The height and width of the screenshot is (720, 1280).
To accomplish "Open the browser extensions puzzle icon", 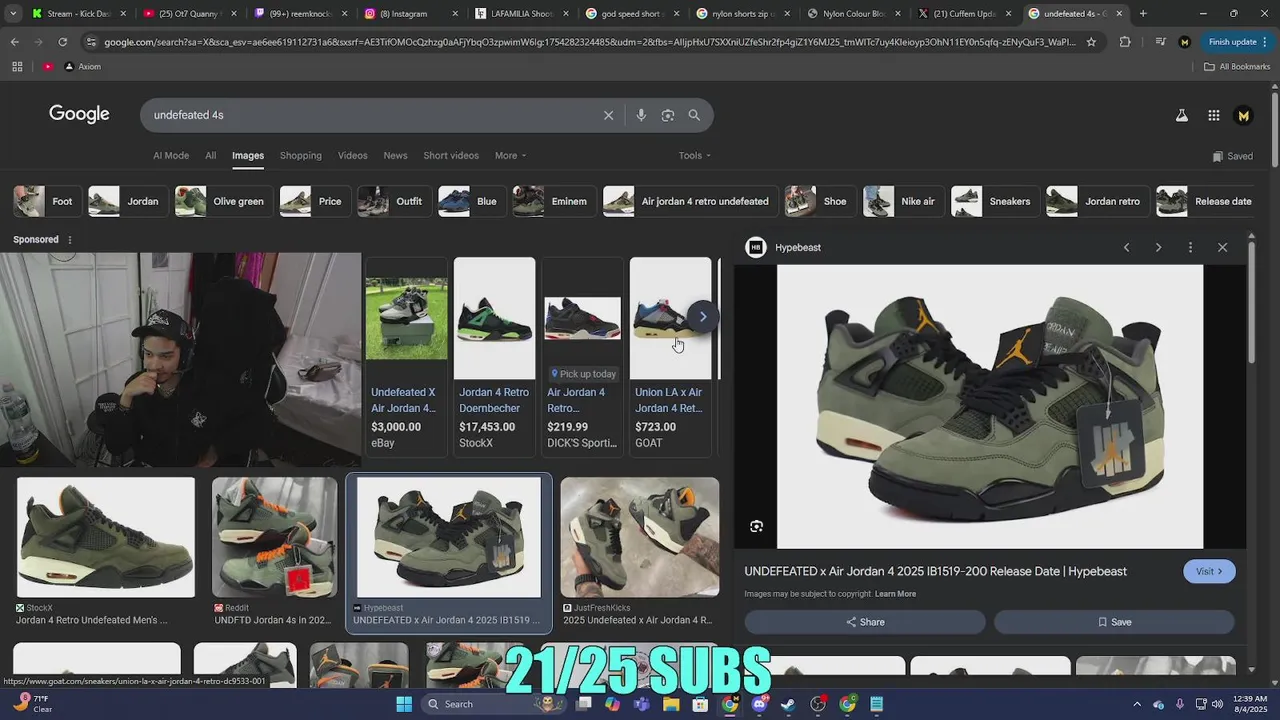I will 1125,42.
